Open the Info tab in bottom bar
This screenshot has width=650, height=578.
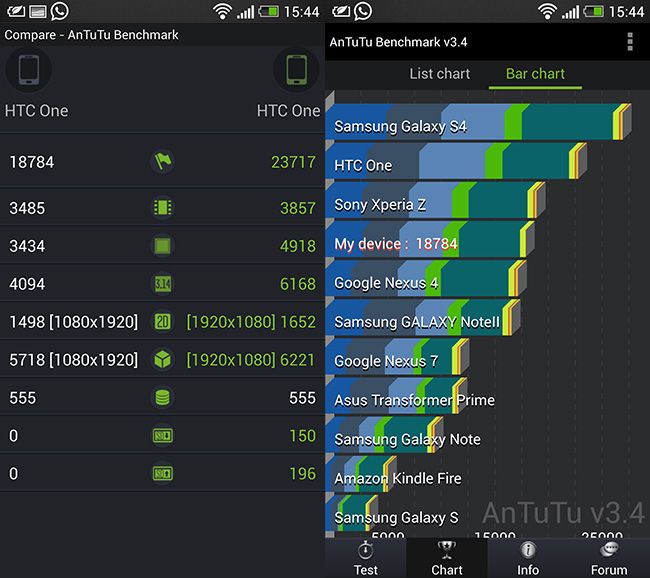click(528, 558)
